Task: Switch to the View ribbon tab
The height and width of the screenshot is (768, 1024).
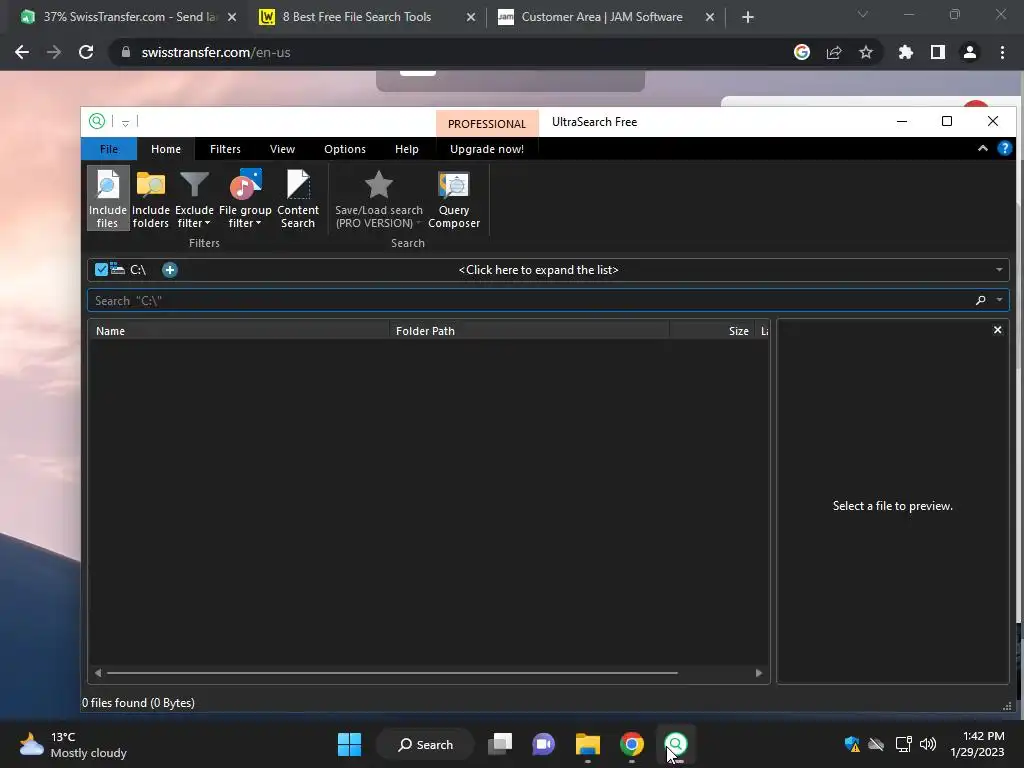Action: point(282,149)
